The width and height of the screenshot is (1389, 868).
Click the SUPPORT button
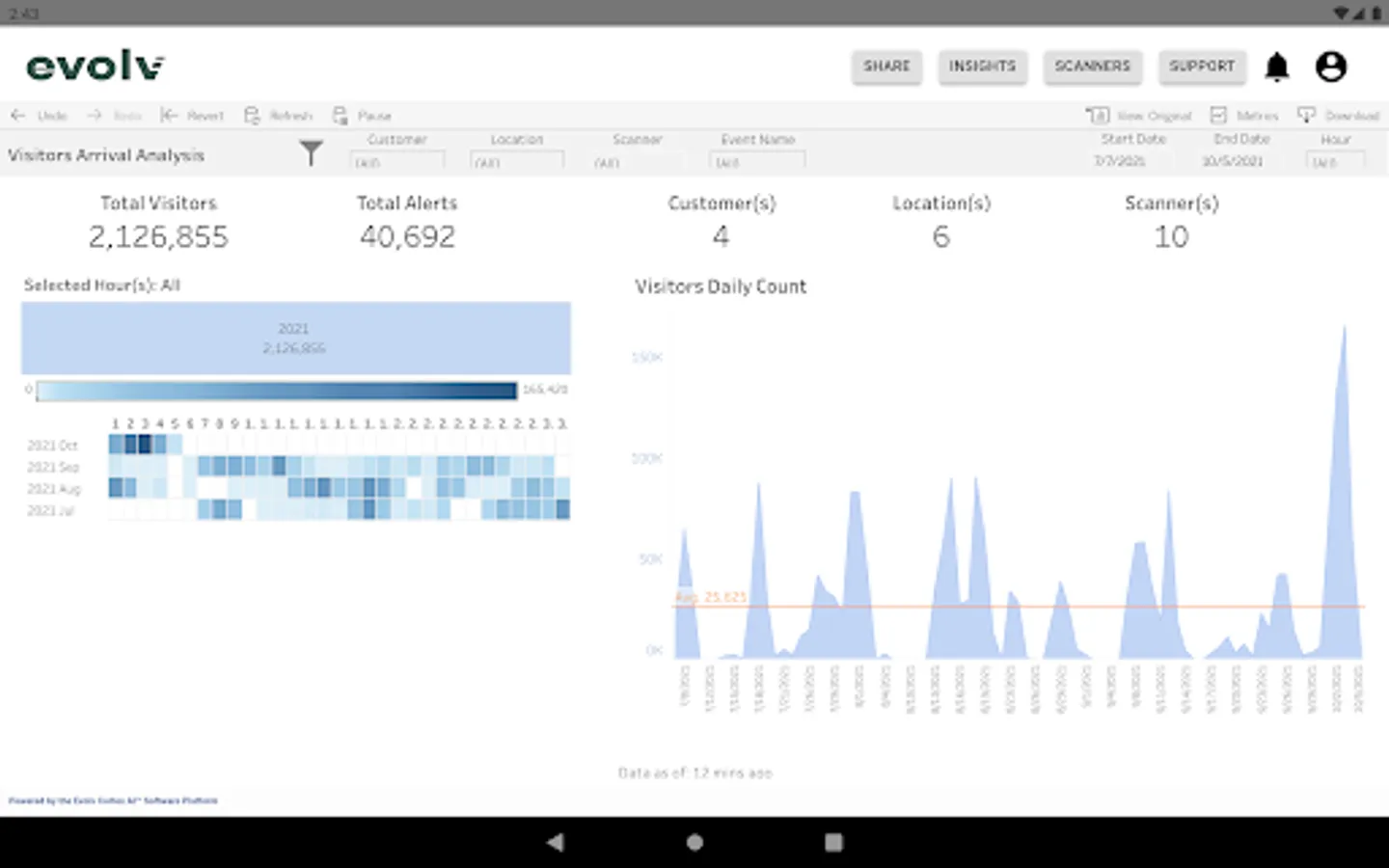coord(1202,67)
